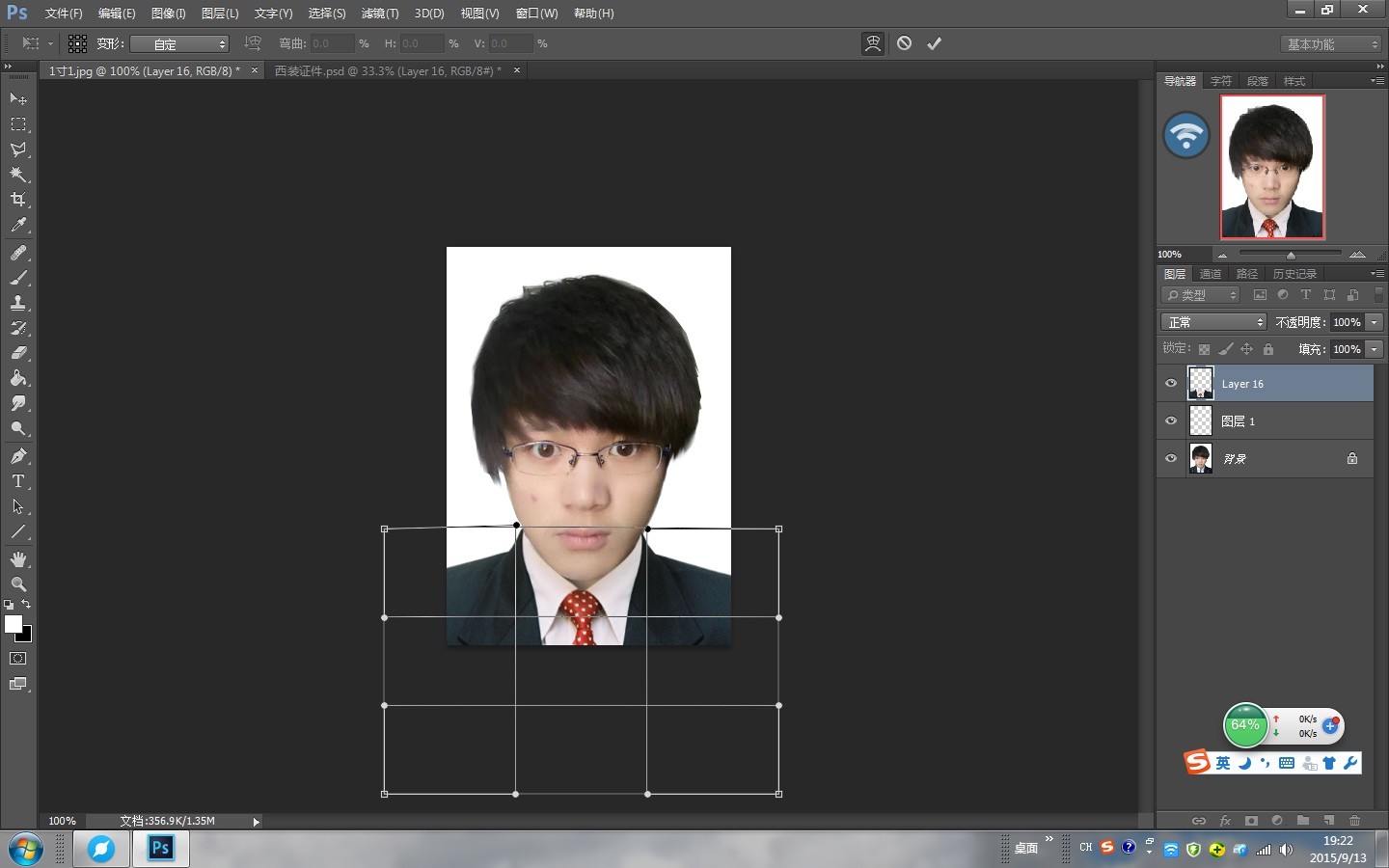Viewport: 1389px width, 868px height.
Task: Toggle warp and free transform mode
Action: [872, 43]
